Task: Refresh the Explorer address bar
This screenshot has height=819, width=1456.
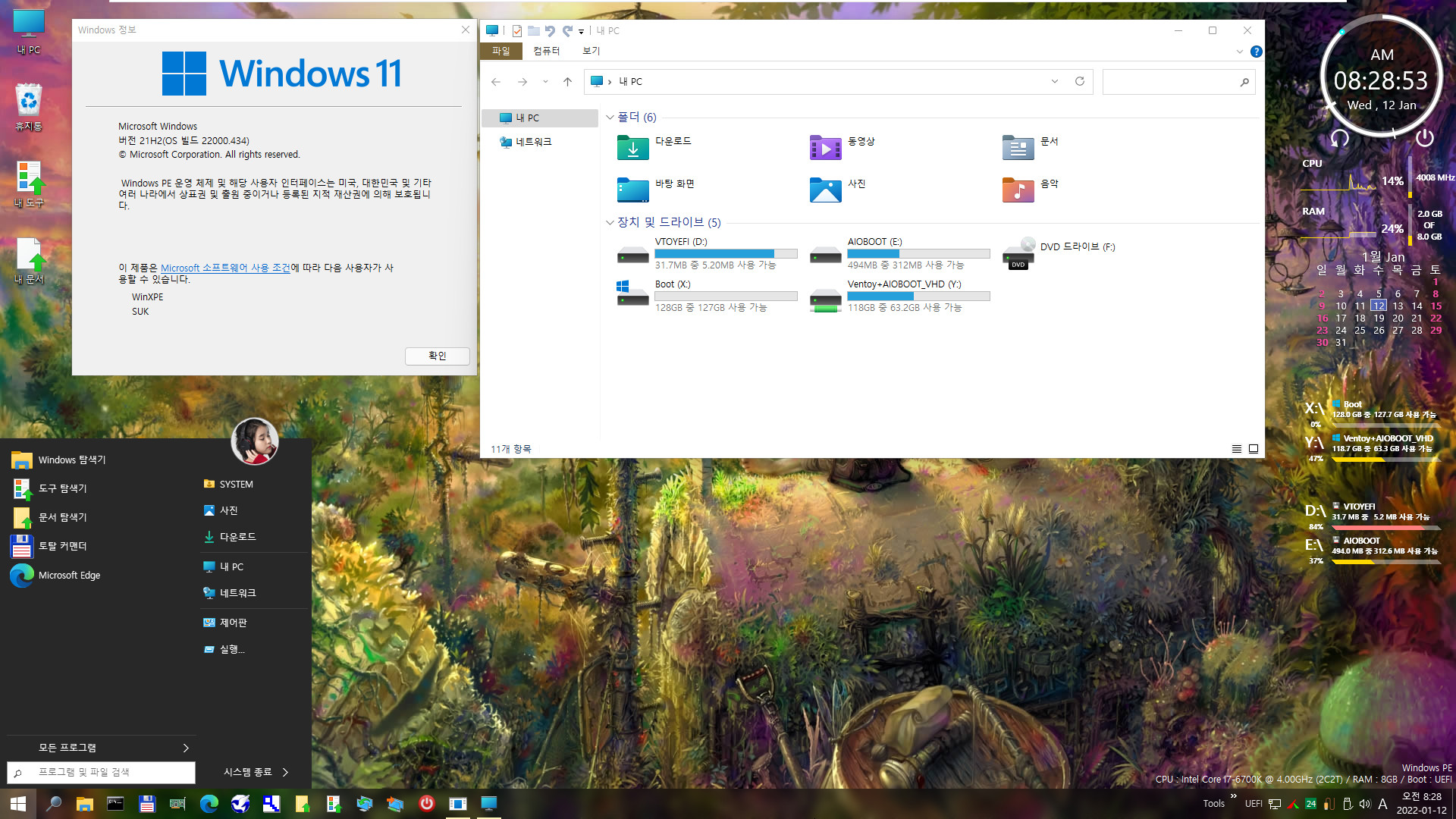Action: 1079,81
